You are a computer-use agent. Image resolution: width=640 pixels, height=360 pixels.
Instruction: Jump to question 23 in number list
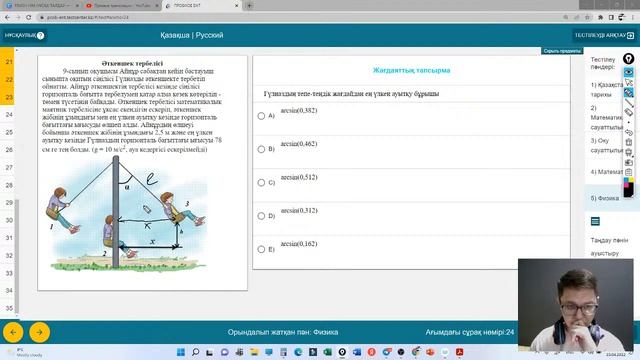coord(9,97)
